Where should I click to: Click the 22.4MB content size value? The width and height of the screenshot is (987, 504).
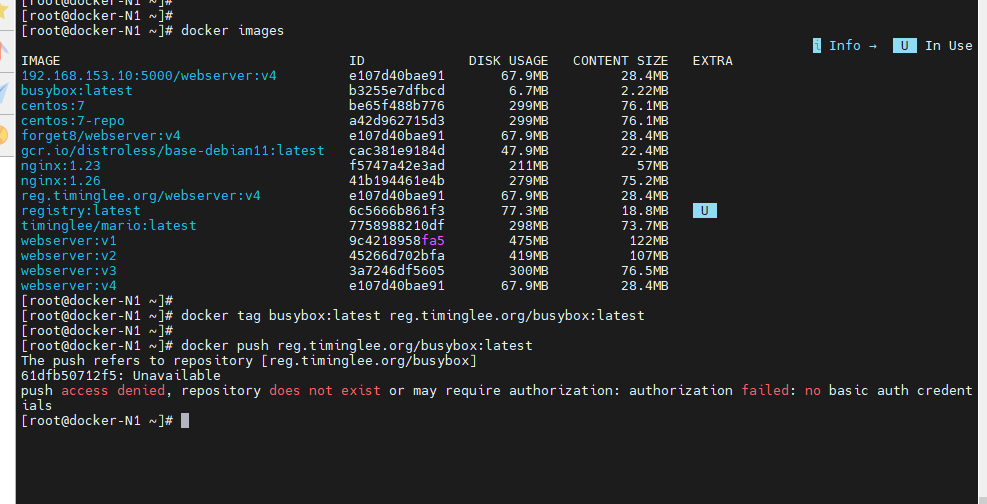point(645,150)
